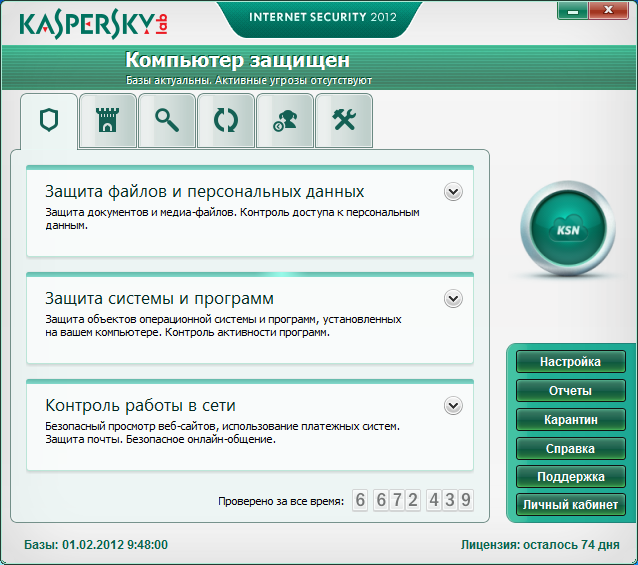The height and width of the screenshot is (565, 638).
Task: Open the Отчеты reports button
Action: point(570,390)
